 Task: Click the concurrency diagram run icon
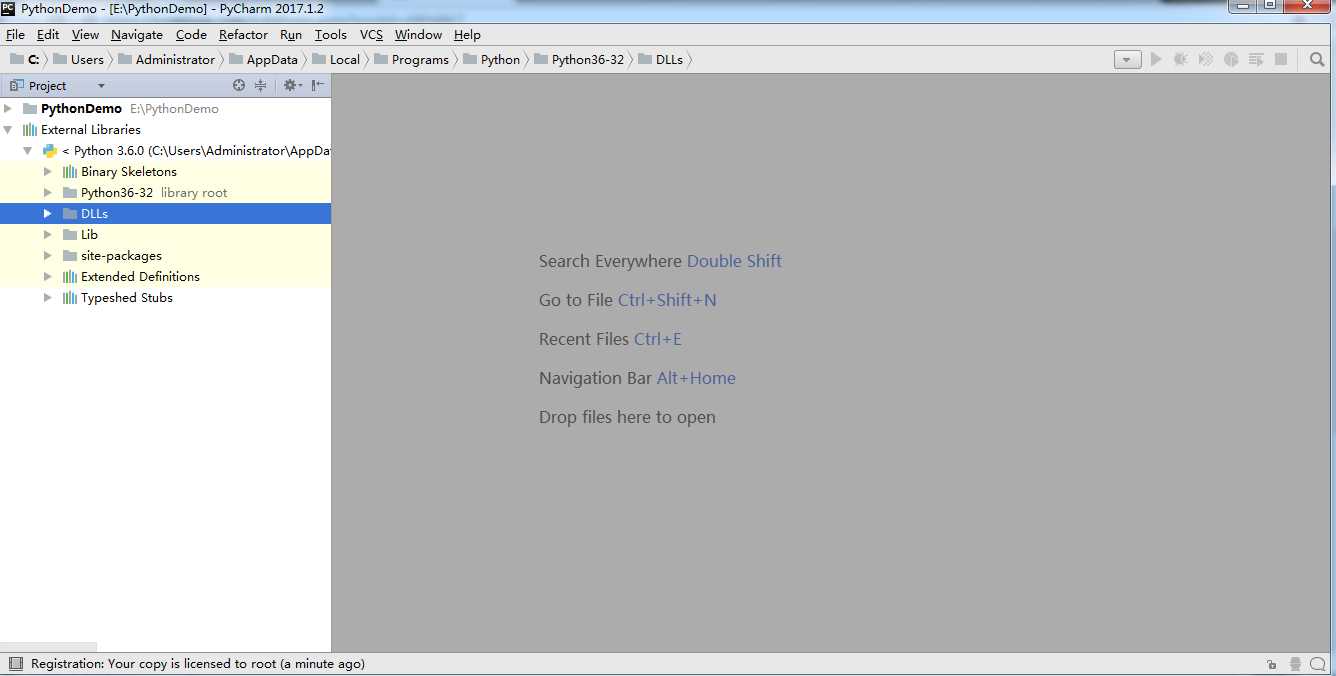(x=1256, y=60)
